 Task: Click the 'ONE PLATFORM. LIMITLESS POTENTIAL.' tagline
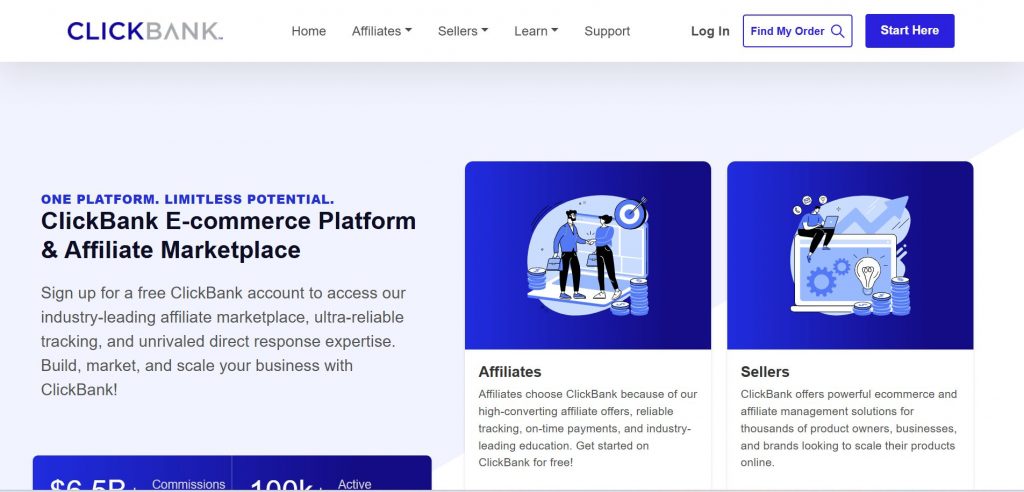pyautogui.click(x=187, y=199)
